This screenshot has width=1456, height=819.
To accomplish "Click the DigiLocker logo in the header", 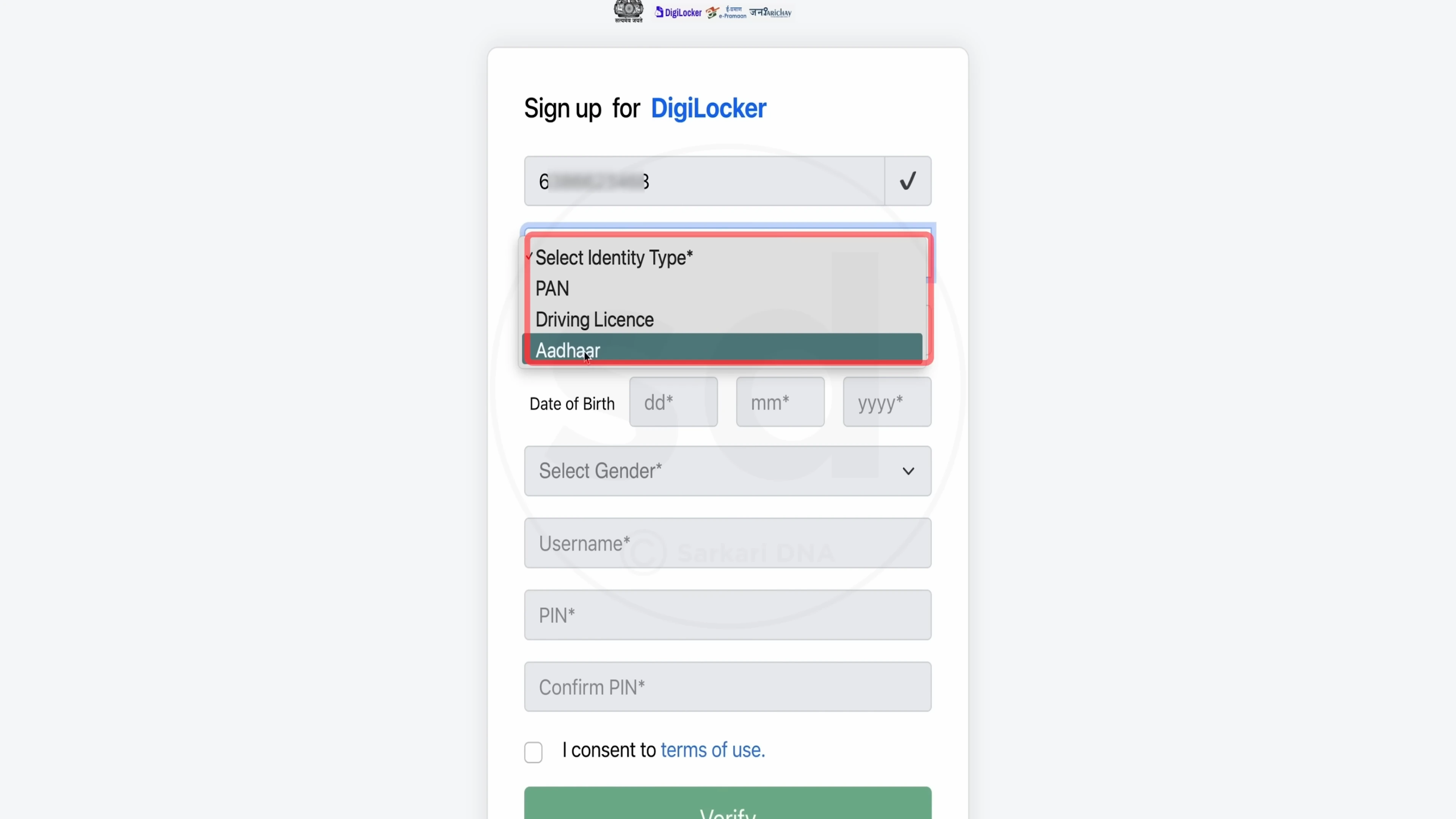I will tap(678, 11).
